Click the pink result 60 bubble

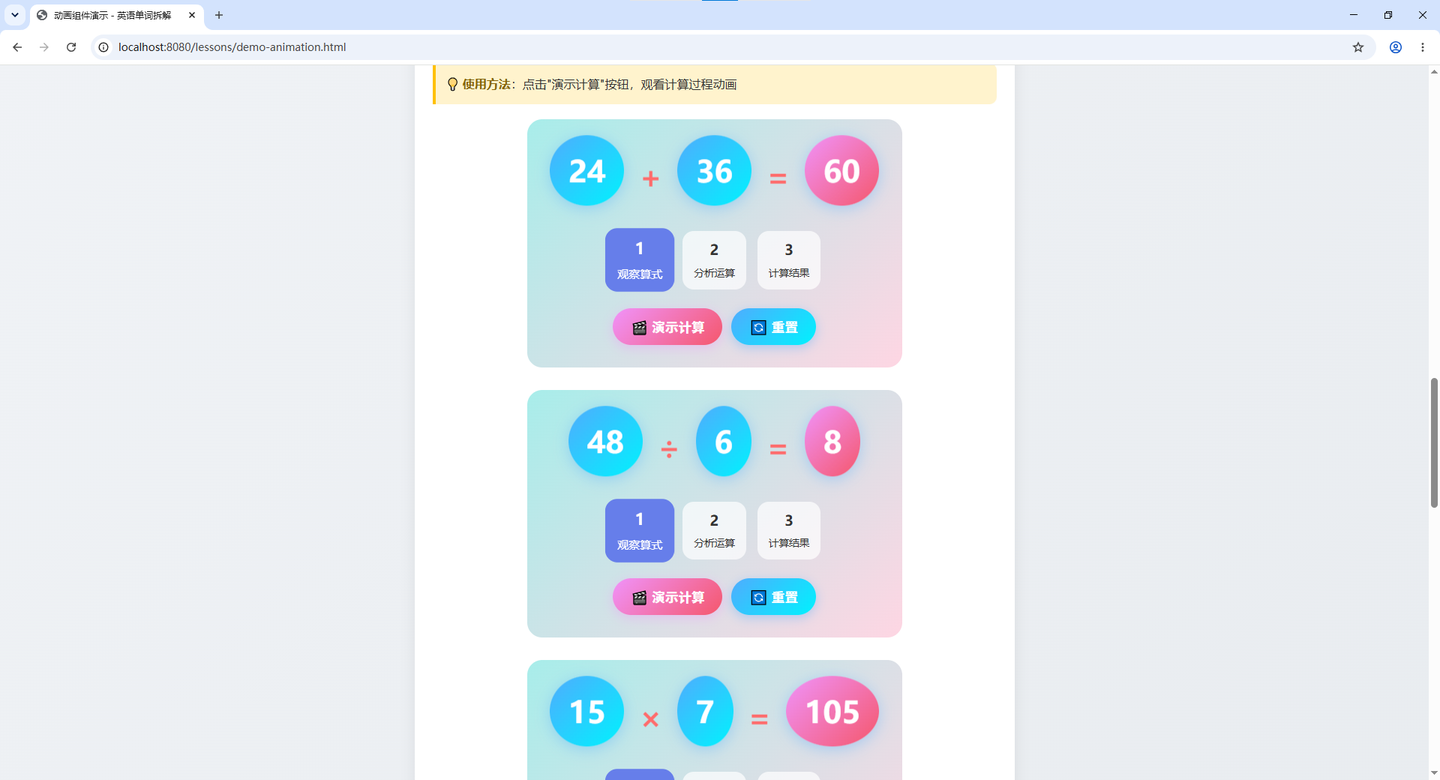(x=842, y=171)
